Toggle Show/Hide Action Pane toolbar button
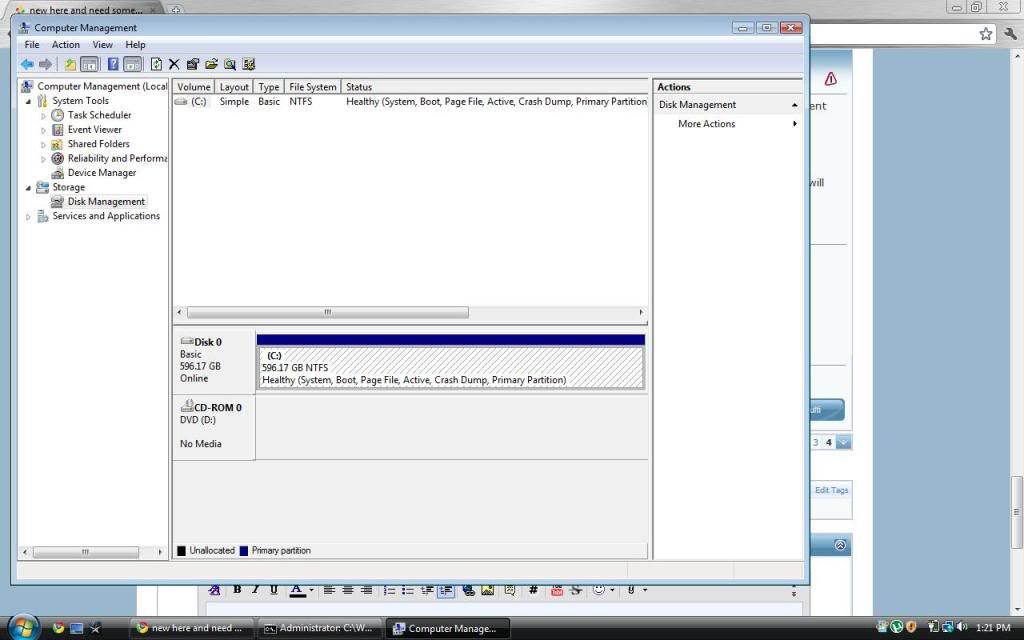The height and width of the screenshot is (640, 1024). tap(133, 64)
